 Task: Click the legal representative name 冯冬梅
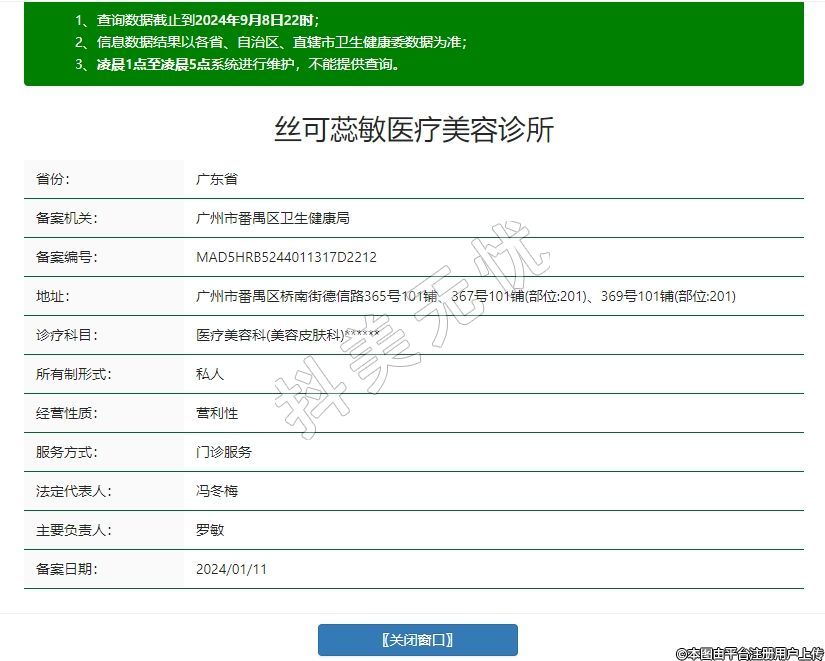click(x=216, y=491)
